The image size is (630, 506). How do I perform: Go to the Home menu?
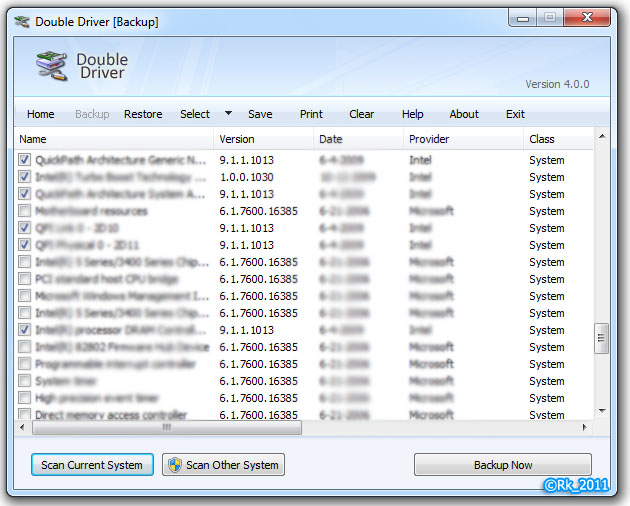(x=41, y=114)
